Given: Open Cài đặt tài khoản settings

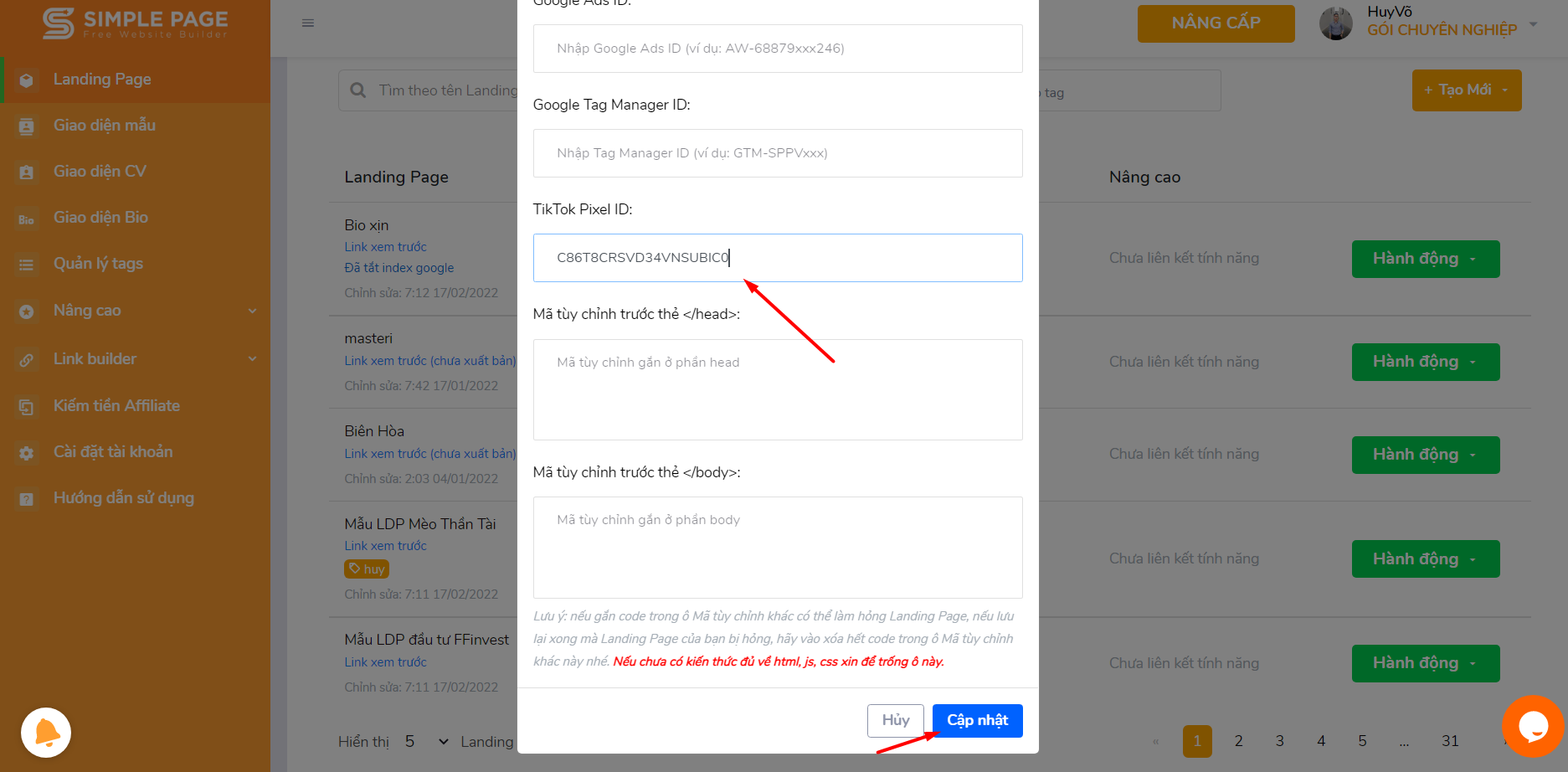Looking at the screenshot, I should 113,451.
